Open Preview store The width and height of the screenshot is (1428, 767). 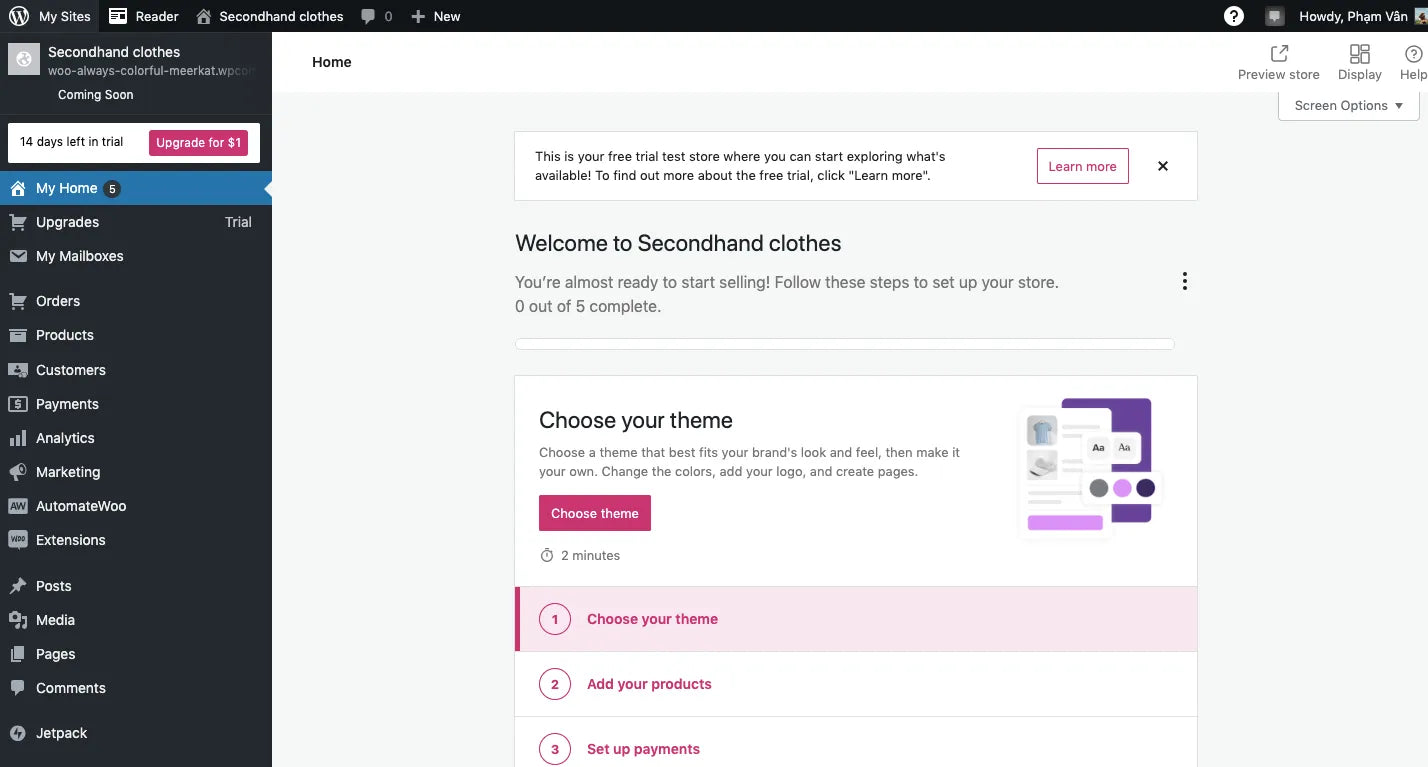click(1278, 62)
